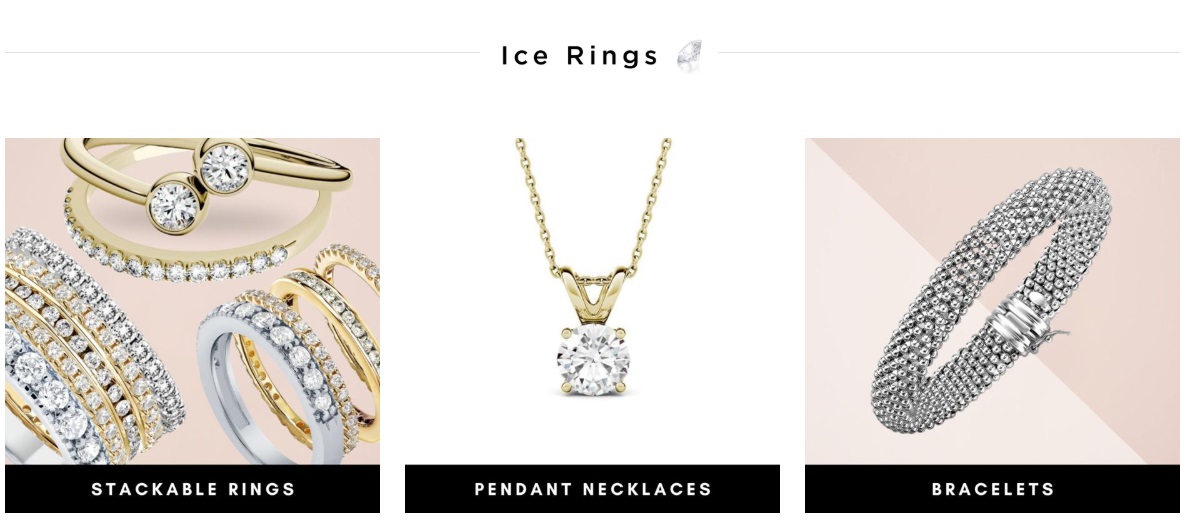Open the silver bracelet product image
1181x531 pixels.
pyautogui.click(x=992, y=301)
